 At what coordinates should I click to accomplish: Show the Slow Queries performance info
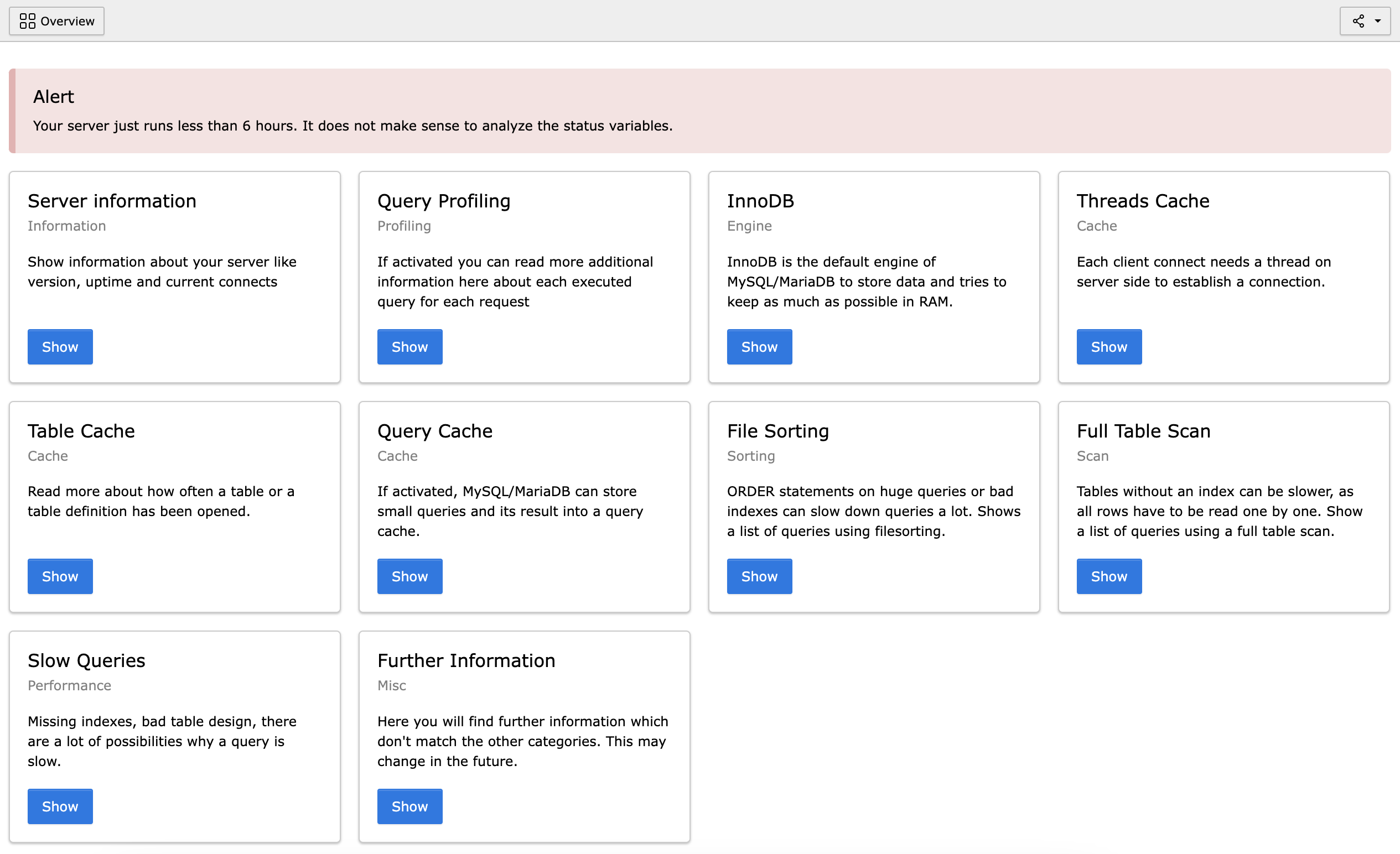click(x=60, y=806)
